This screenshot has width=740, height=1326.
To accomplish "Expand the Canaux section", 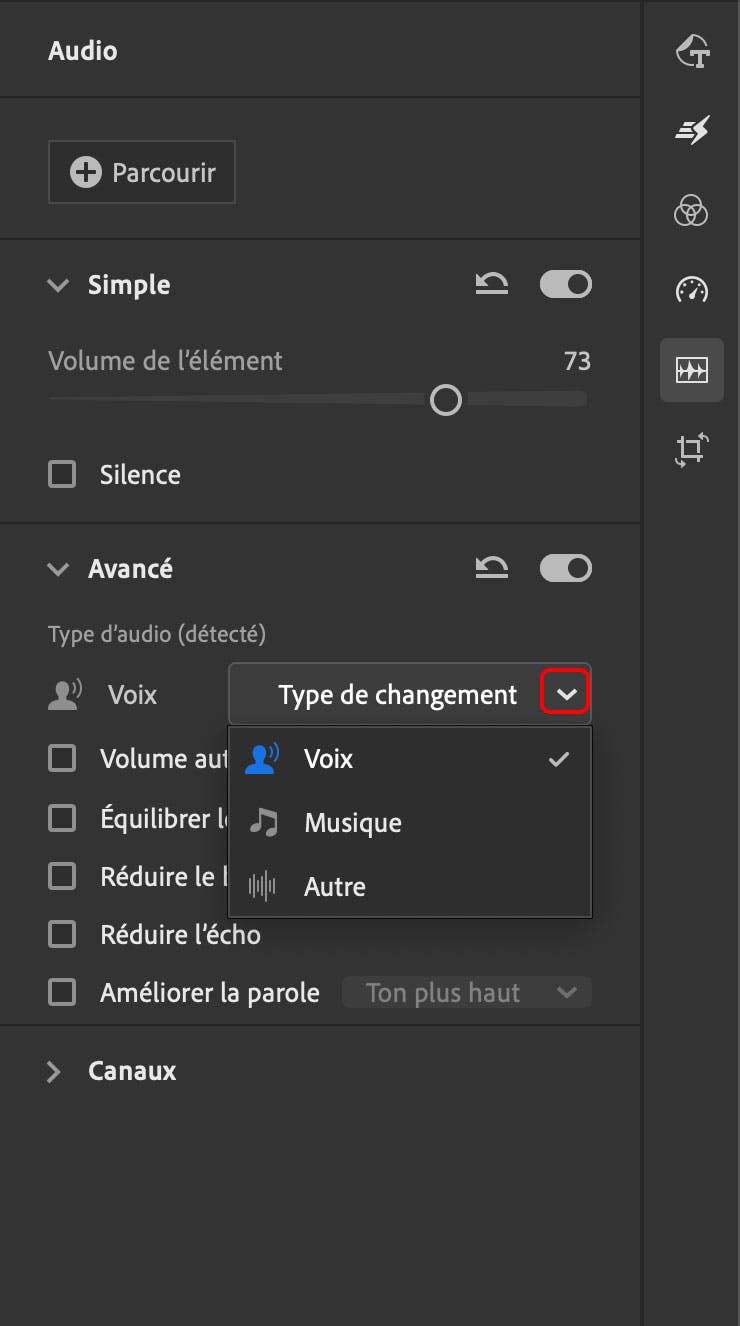I will [x=55, y=1072].
